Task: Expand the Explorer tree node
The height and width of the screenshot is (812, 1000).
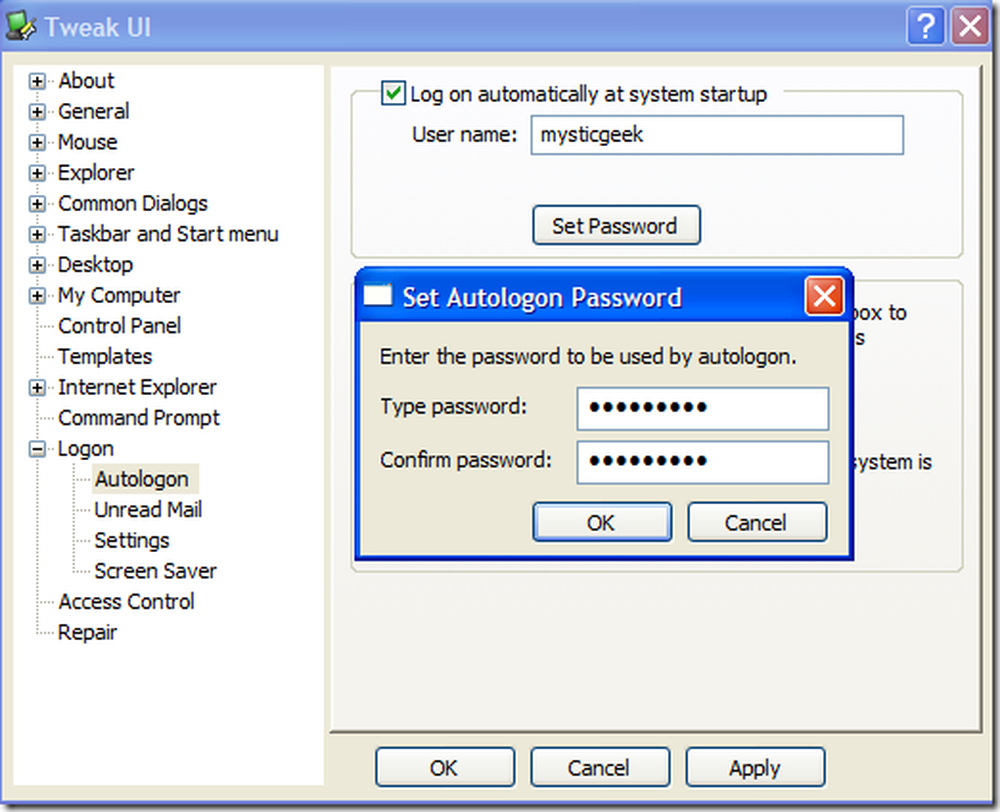Action: tap(37, 173)
